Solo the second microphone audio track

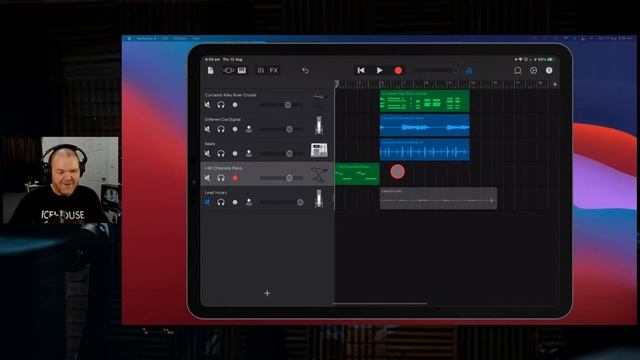221,129
